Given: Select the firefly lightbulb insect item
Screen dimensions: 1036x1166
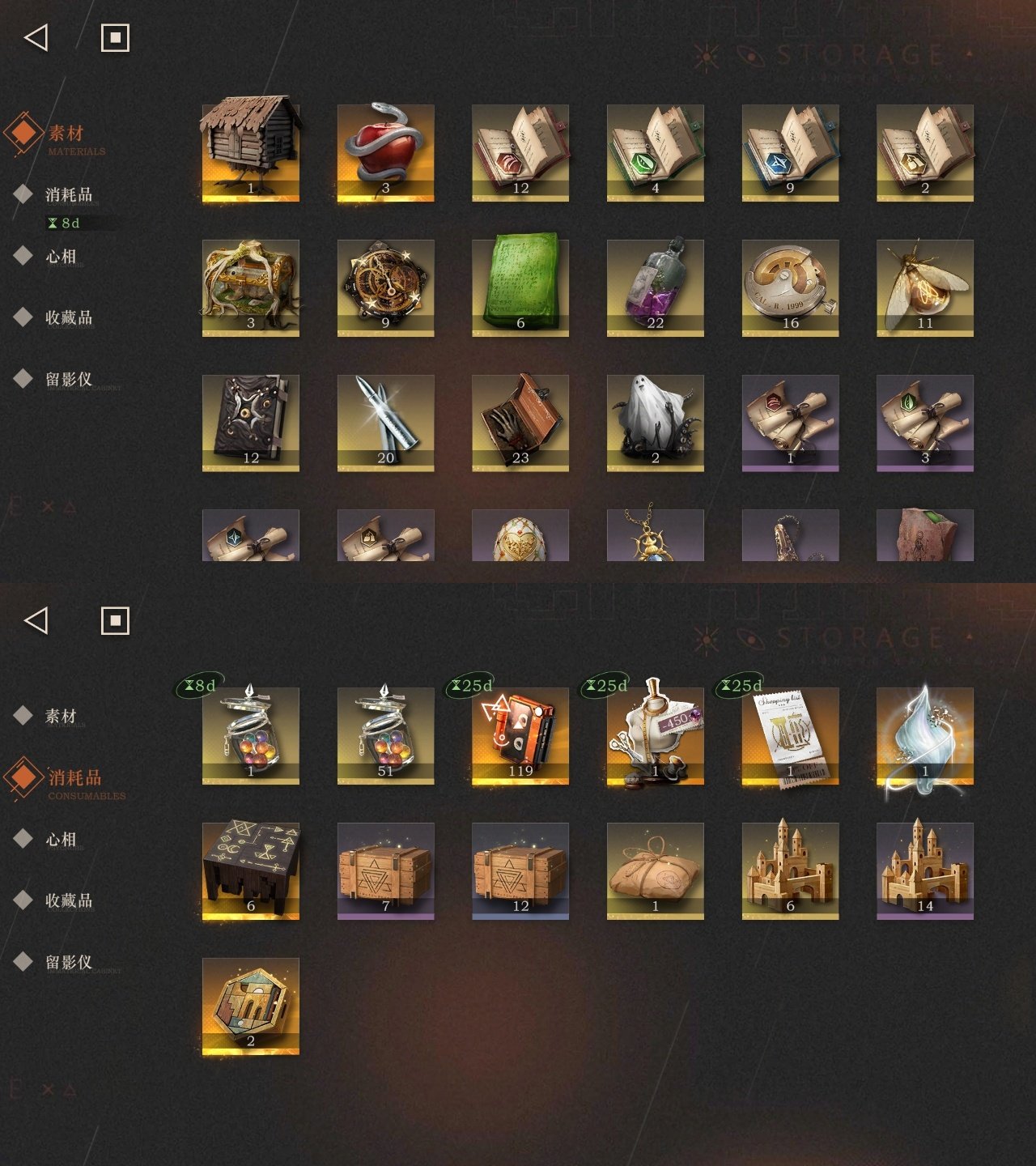Looking at the screenshot, I should (925, 287).
